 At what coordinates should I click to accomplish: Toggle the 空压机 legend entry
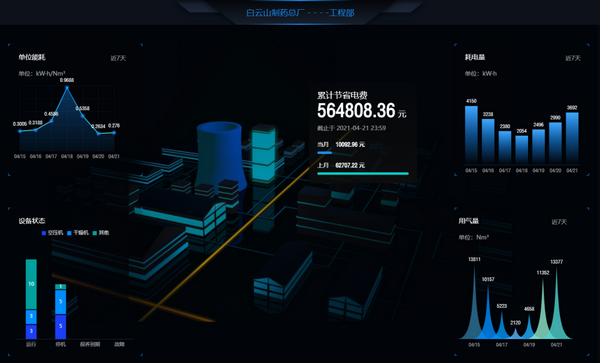[52, 233]
